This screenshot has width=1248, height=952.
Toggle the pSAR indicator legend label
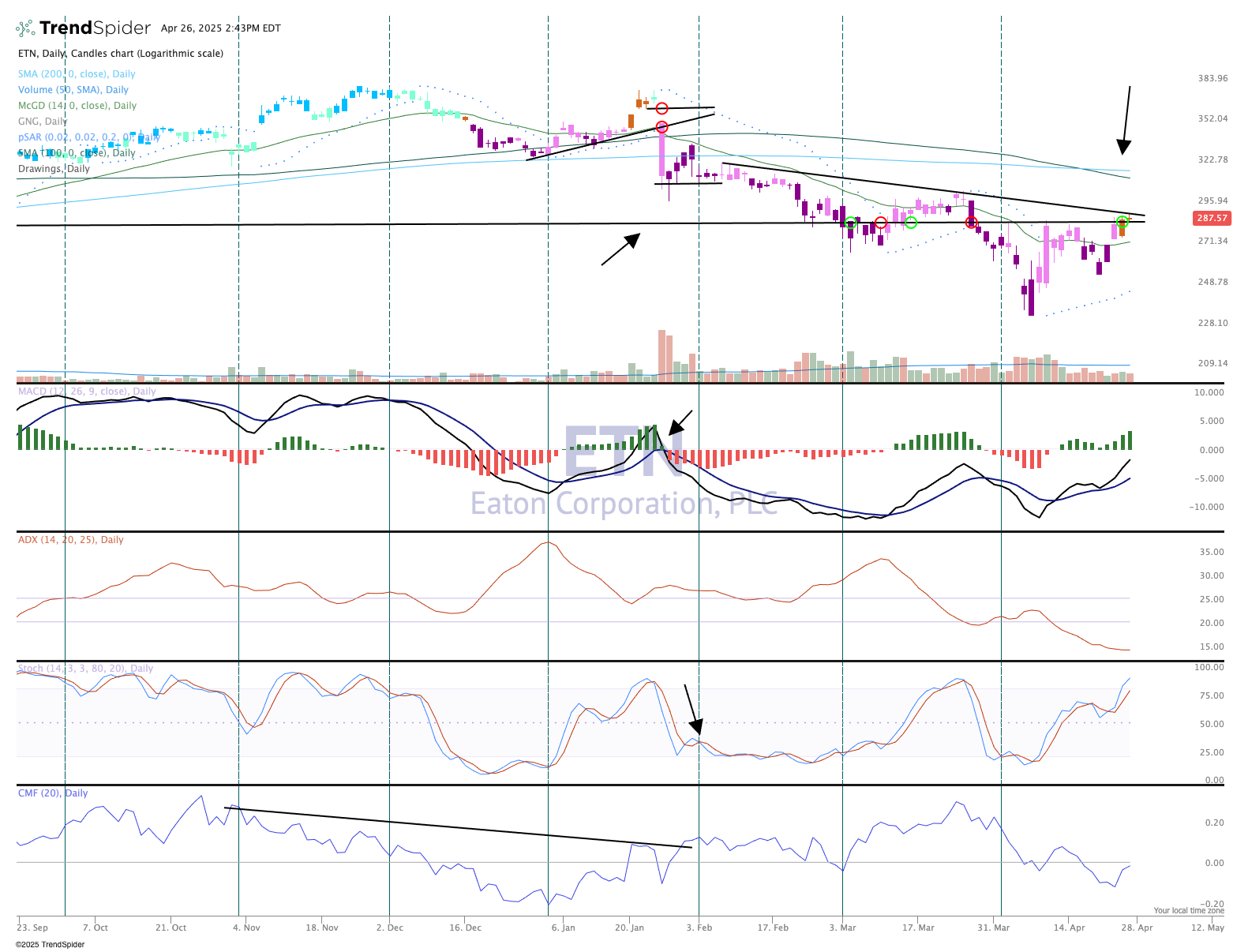(88, 137)
